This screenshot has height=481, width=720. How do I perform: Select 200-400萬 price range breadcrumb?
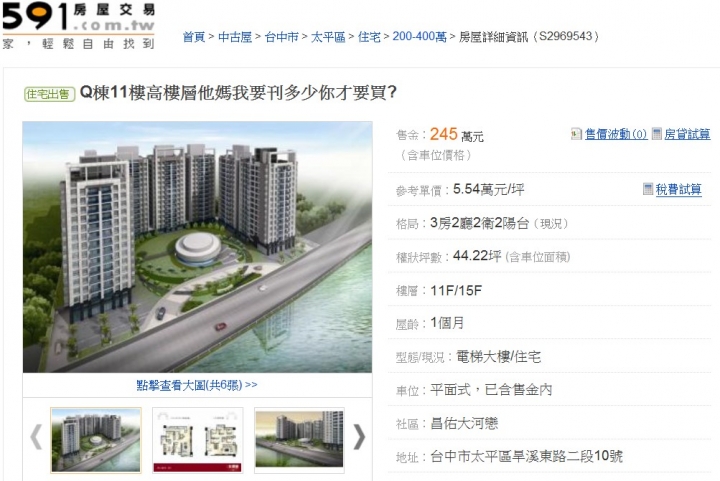click(x=419, y=37)
